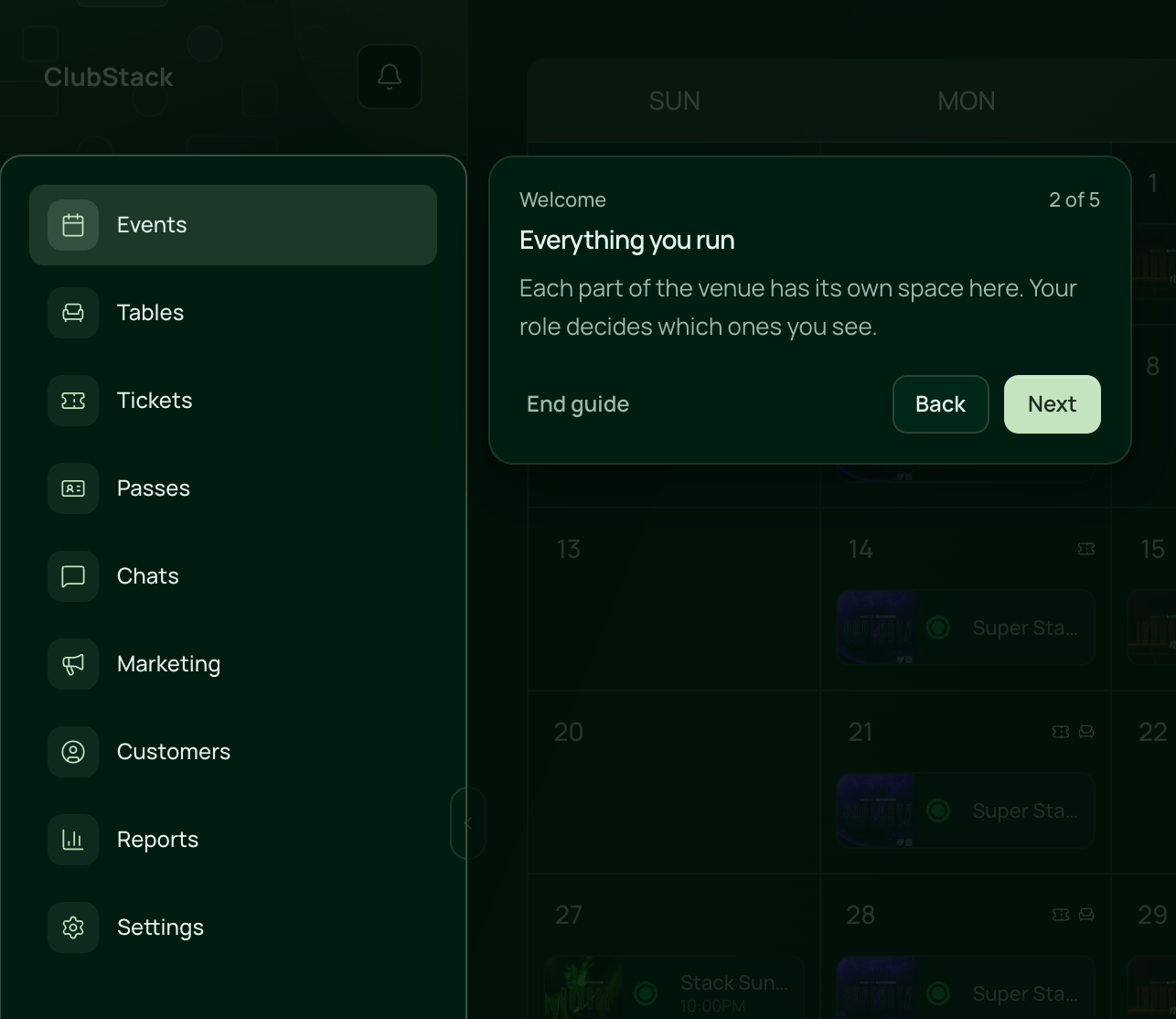Viewport: 1176px width, 1019px height.
Task: Click the ticket icon beside Tickets in sidebar
Action: pyautogui.click(x=73, y=401)
